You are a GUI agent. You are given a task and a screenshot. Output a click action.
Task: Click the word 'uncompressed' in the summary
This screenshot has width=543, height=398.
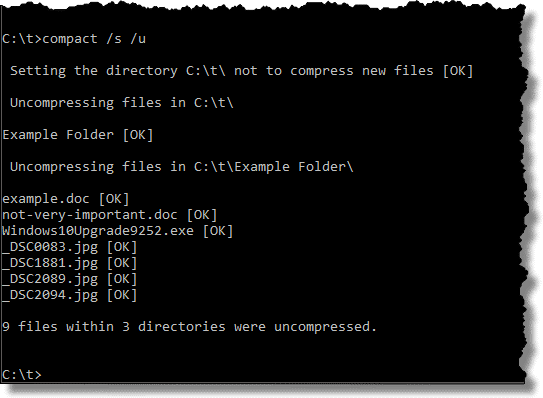(x=322, y=327)
